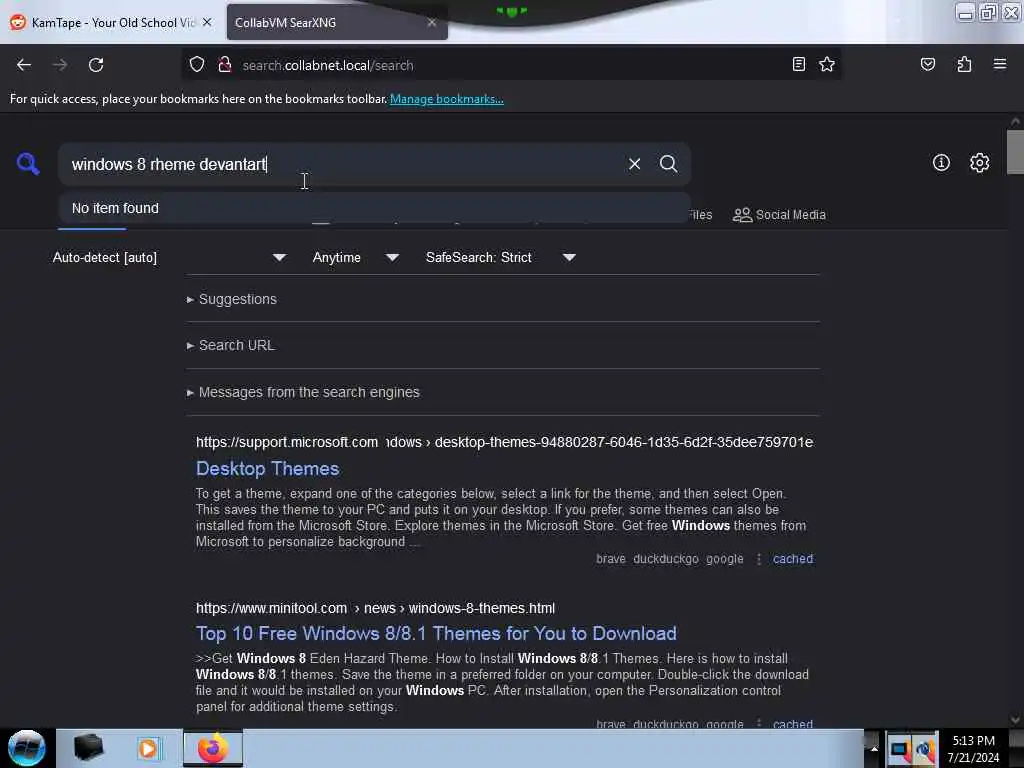The width and height of the screenshot is (1024, 768).
Task: Open the Desktop Themes result
Action: pyautogui.click(x=268, y=469)
